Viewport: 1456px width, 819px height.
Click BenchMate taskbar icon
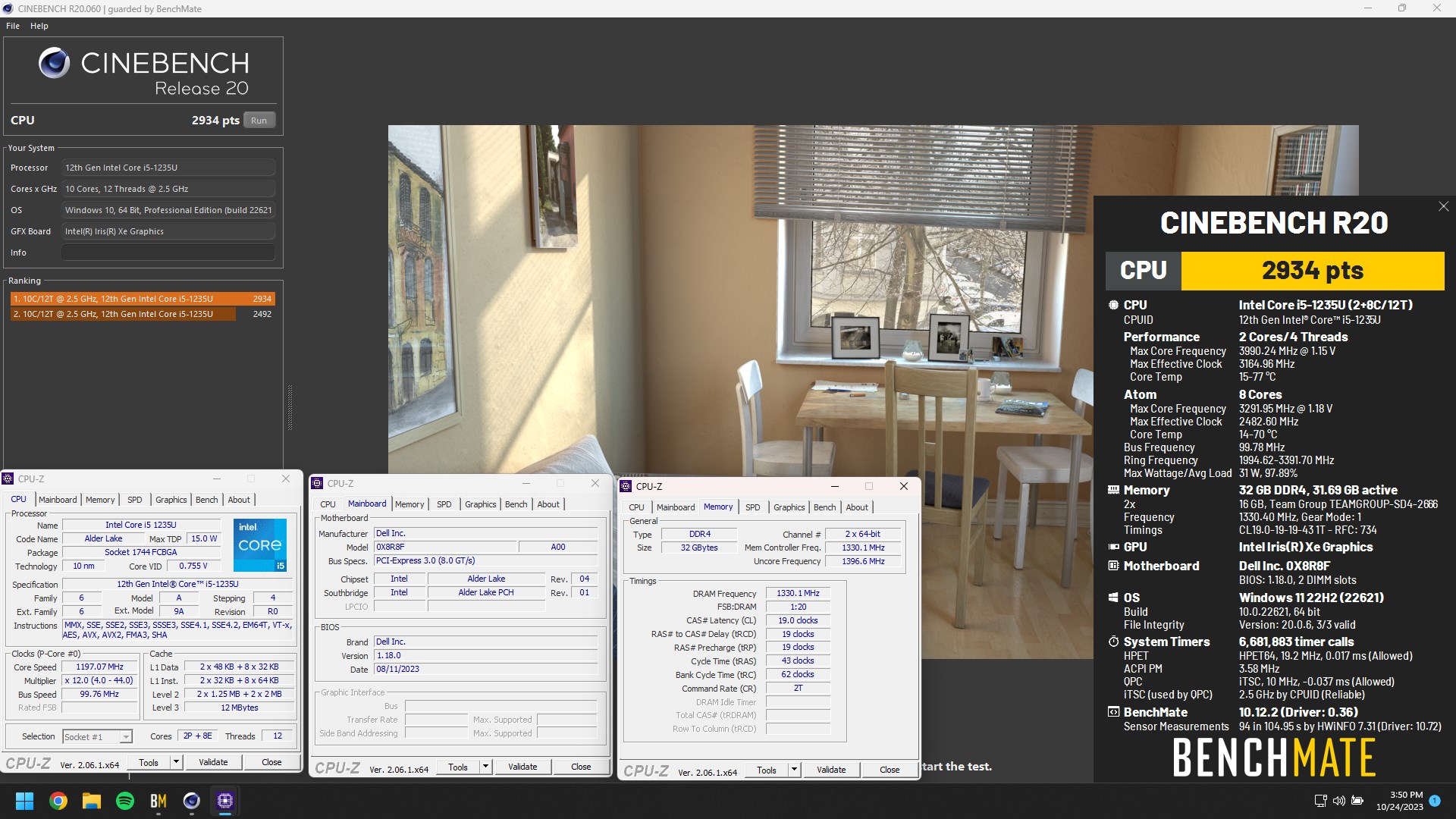158,801
